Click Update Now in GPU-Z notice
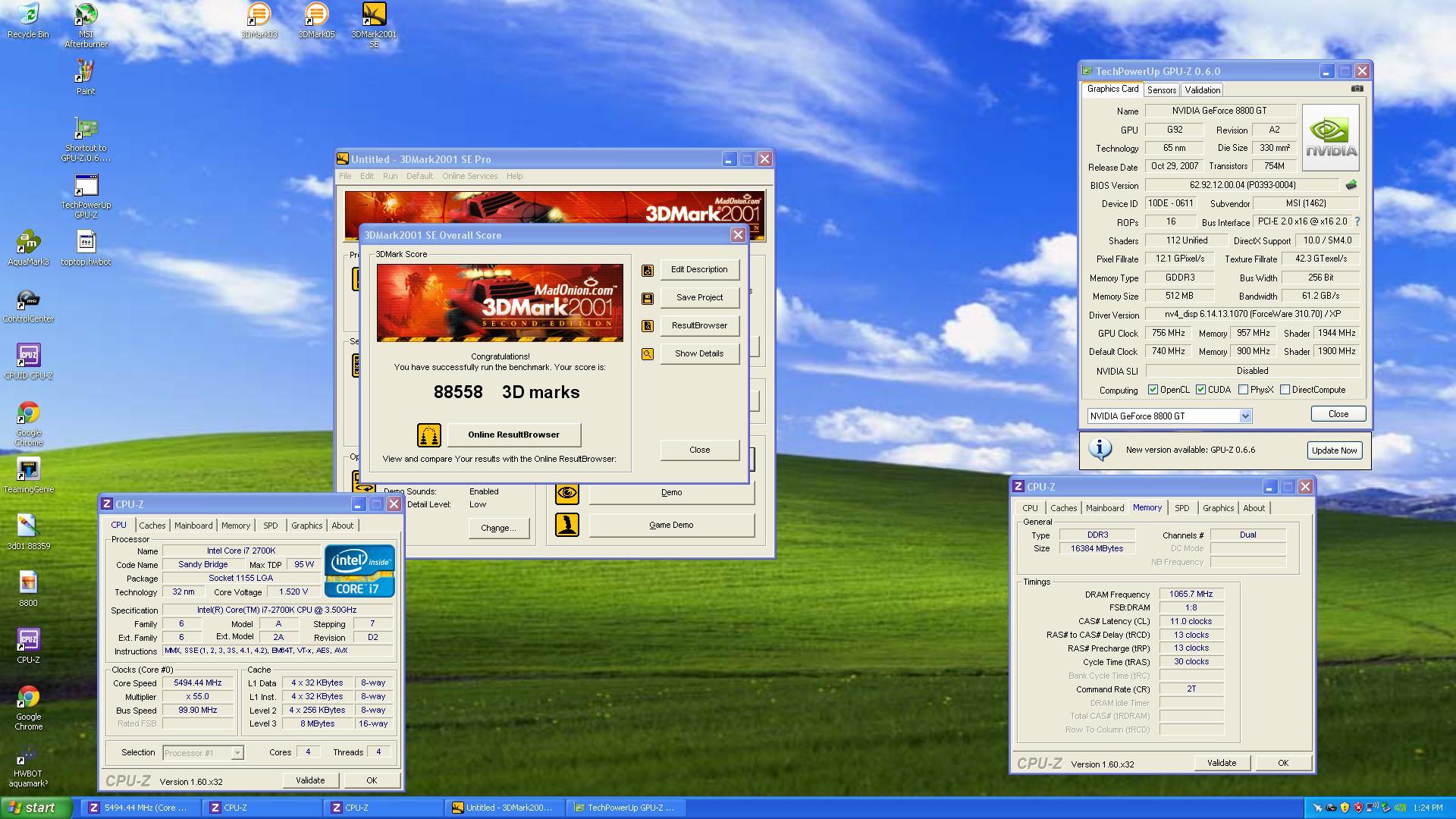Viewport: 1456px width, 819px height. point(1334,450)
